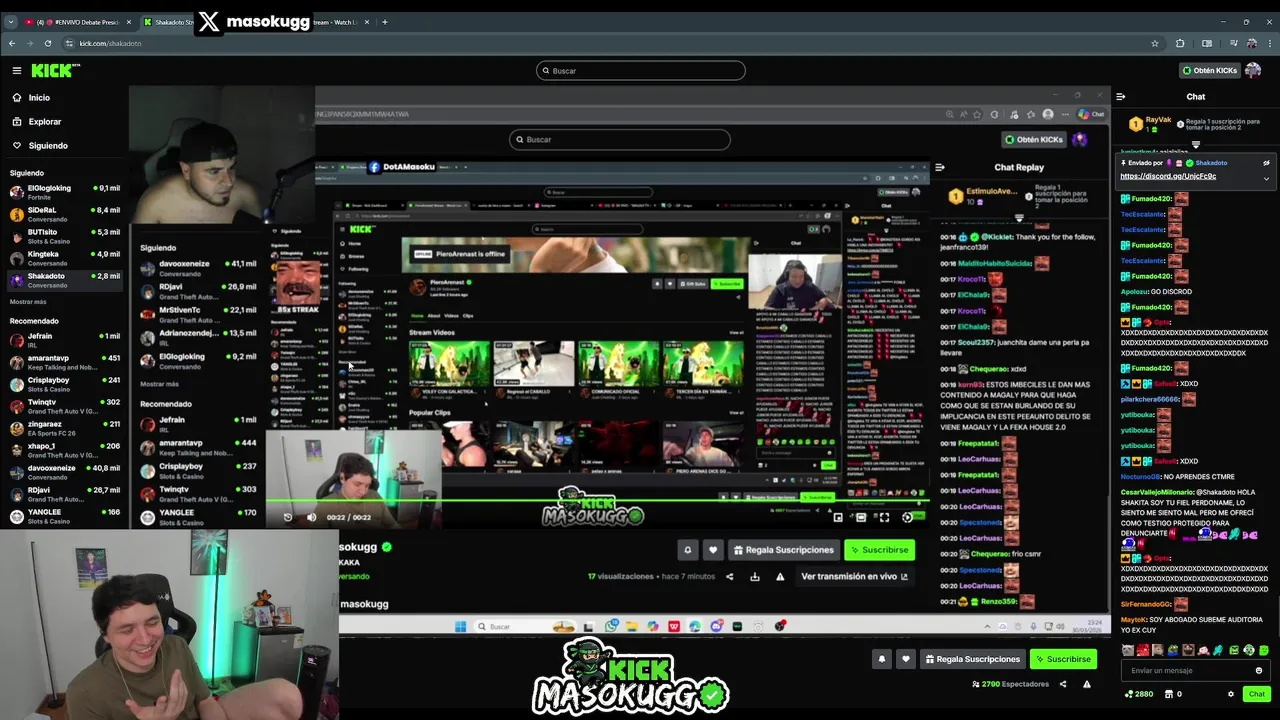
Task: Focus the top Buscar search field
Action: coord(641,70)
